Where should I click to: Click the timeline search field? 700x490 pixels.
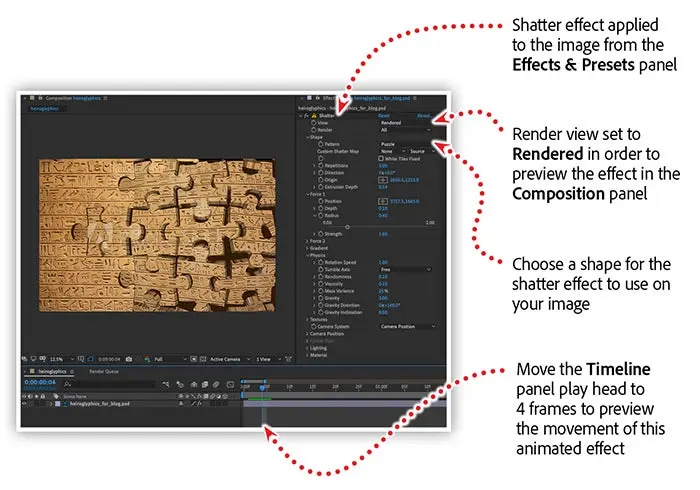(x=113, y=384)
